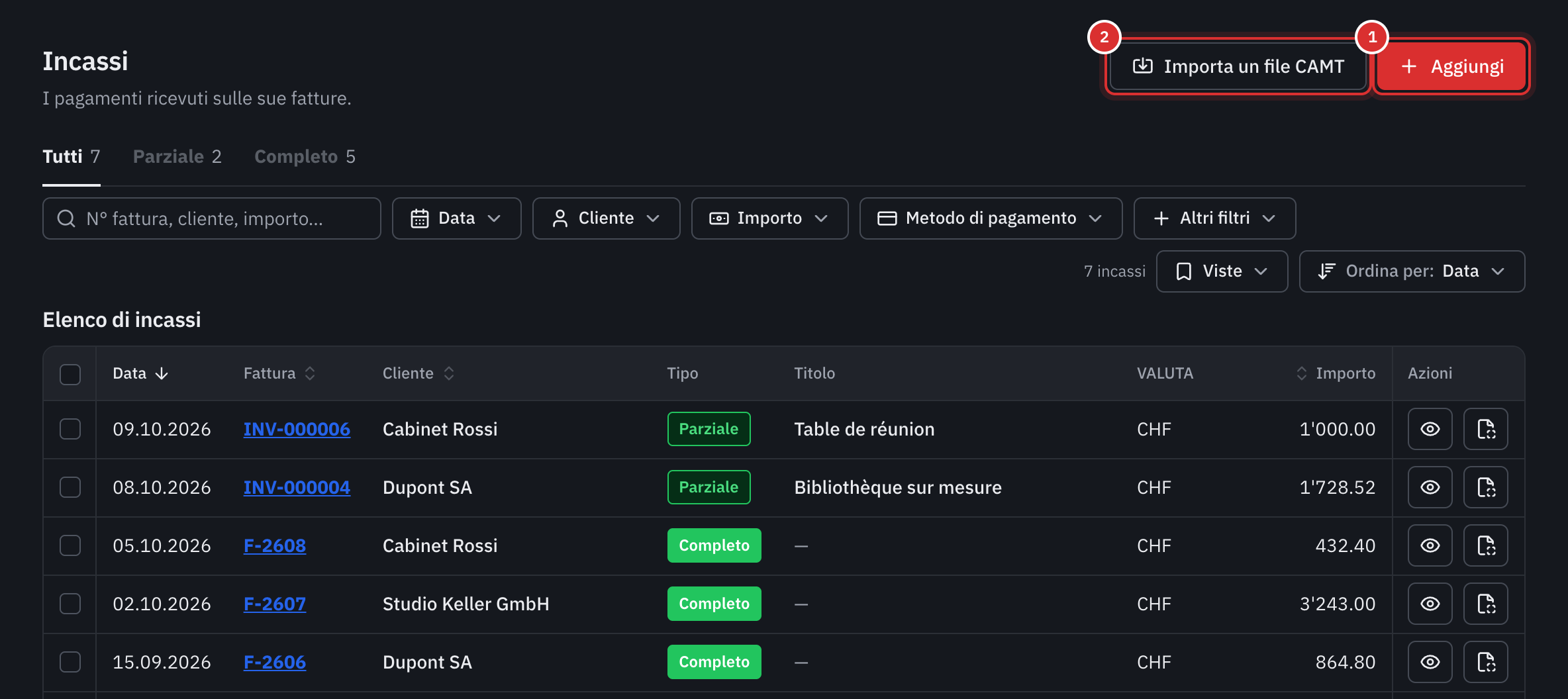View details of INV-000006 payment (eye icon)
This screenshot has width=1568, height=699.
coord(1430,429)
